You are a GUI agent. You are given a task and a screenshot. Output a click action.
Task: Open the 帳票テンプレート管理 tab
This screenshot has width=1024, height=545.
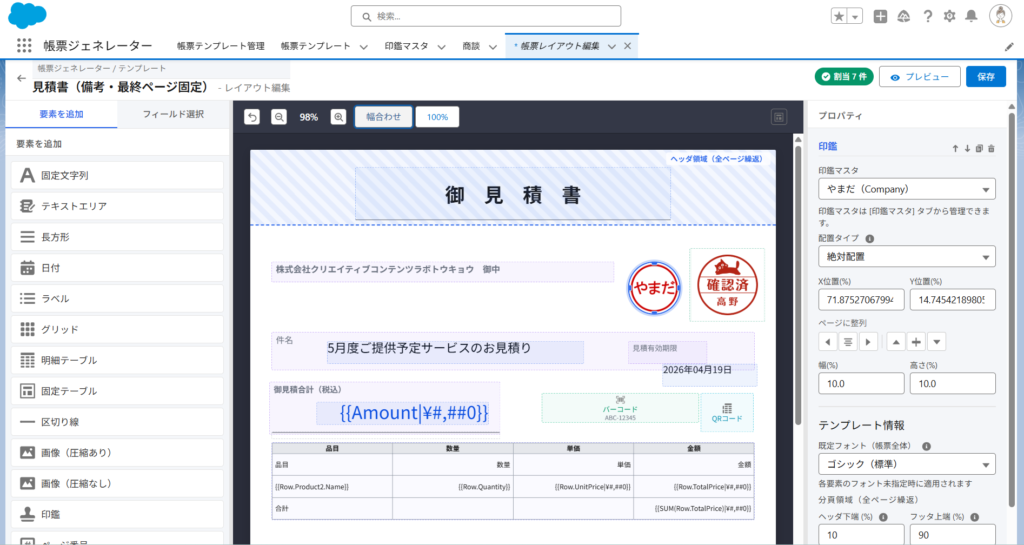(x=221, y=46)
